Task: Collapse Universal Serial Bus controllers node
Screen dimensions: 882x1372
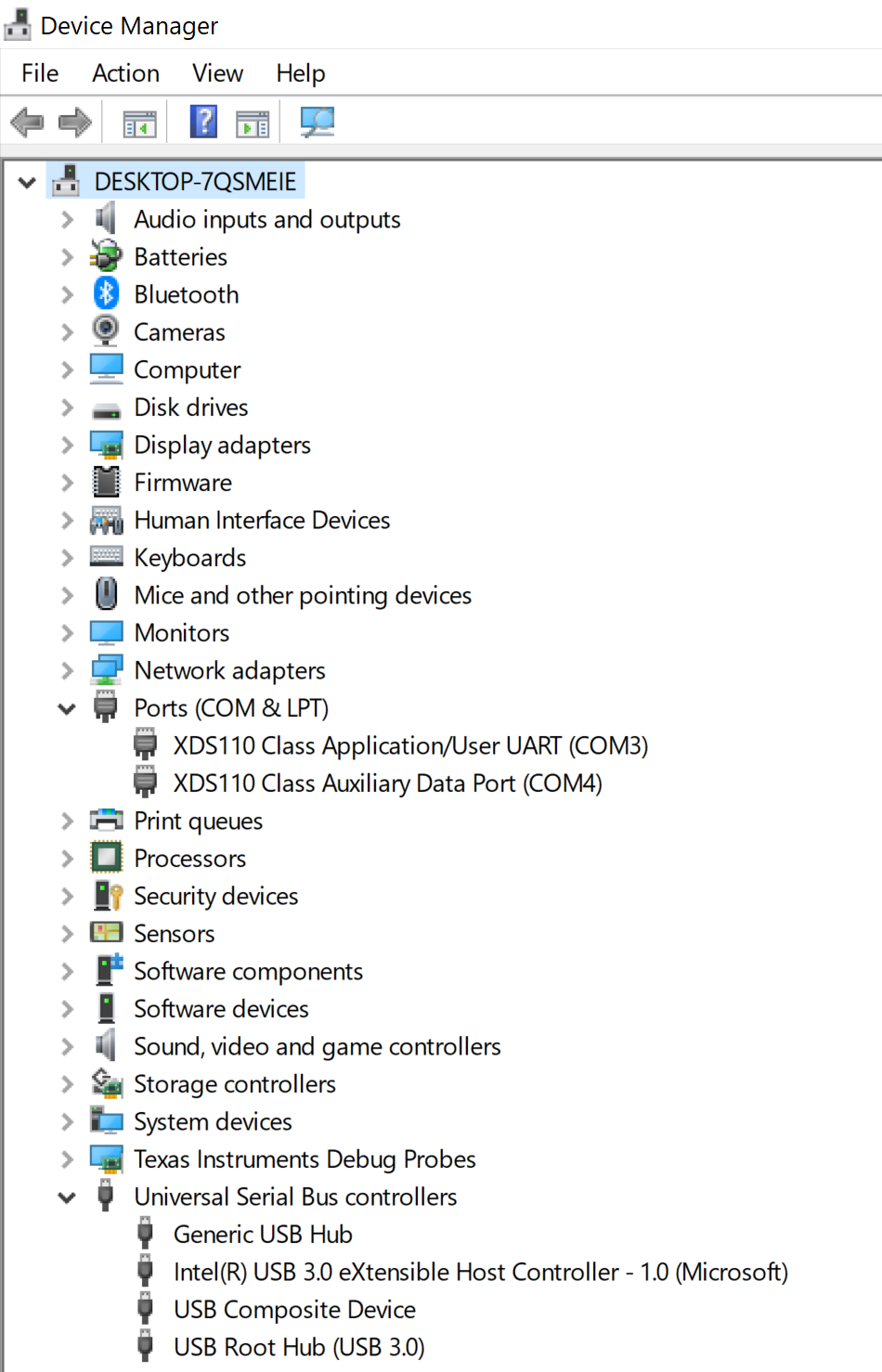Action: tap(67, 1197)
